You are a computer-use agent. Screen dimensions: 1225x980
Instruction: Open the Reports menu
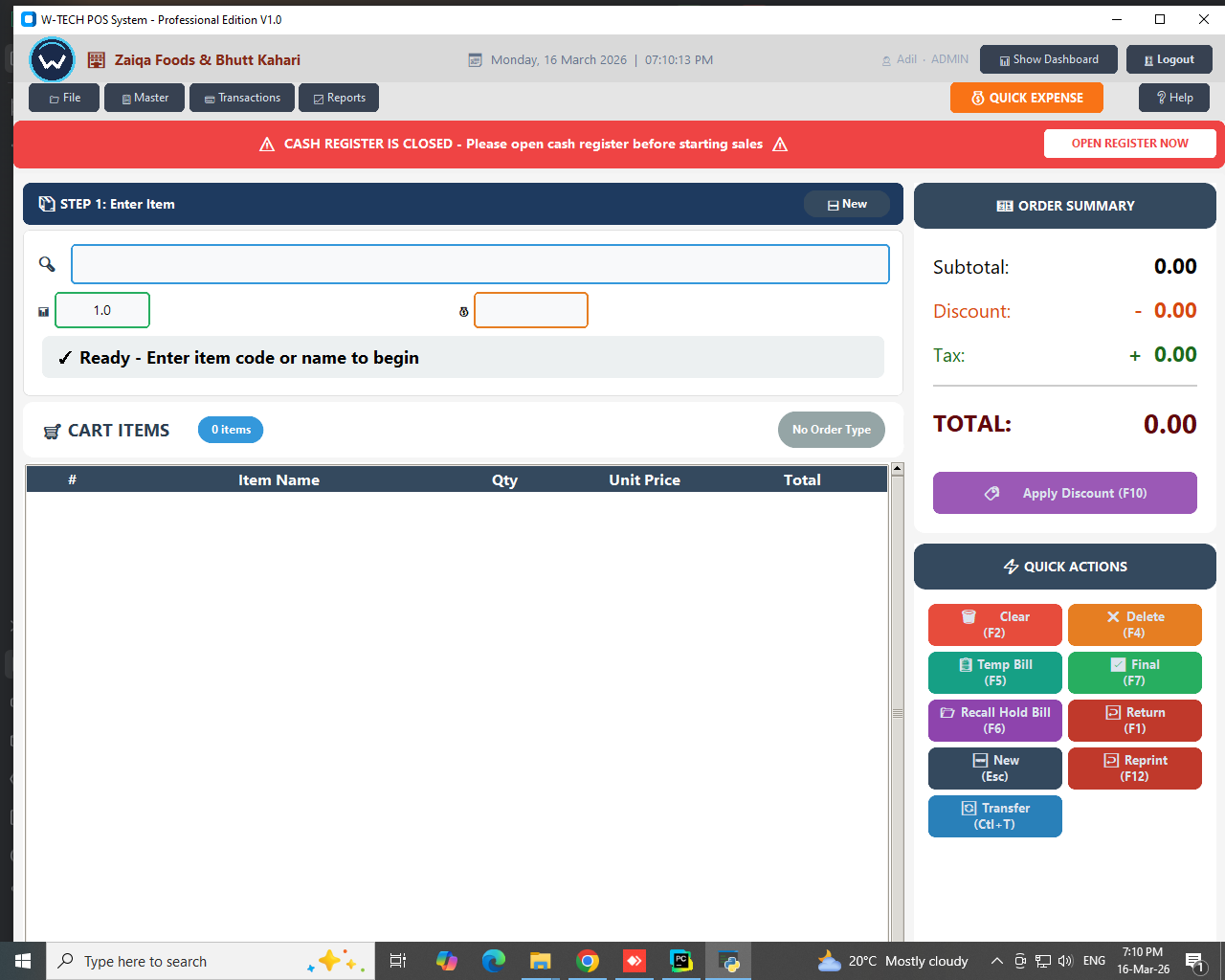[339, 98]
